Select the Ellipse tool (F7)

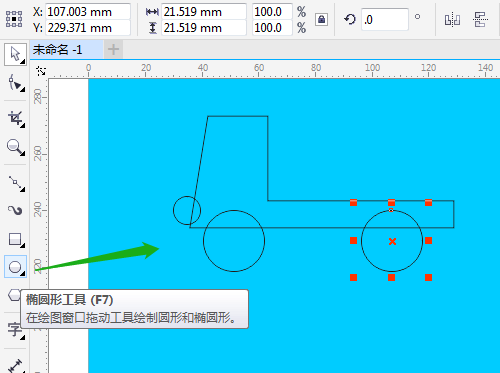point(15,267)
